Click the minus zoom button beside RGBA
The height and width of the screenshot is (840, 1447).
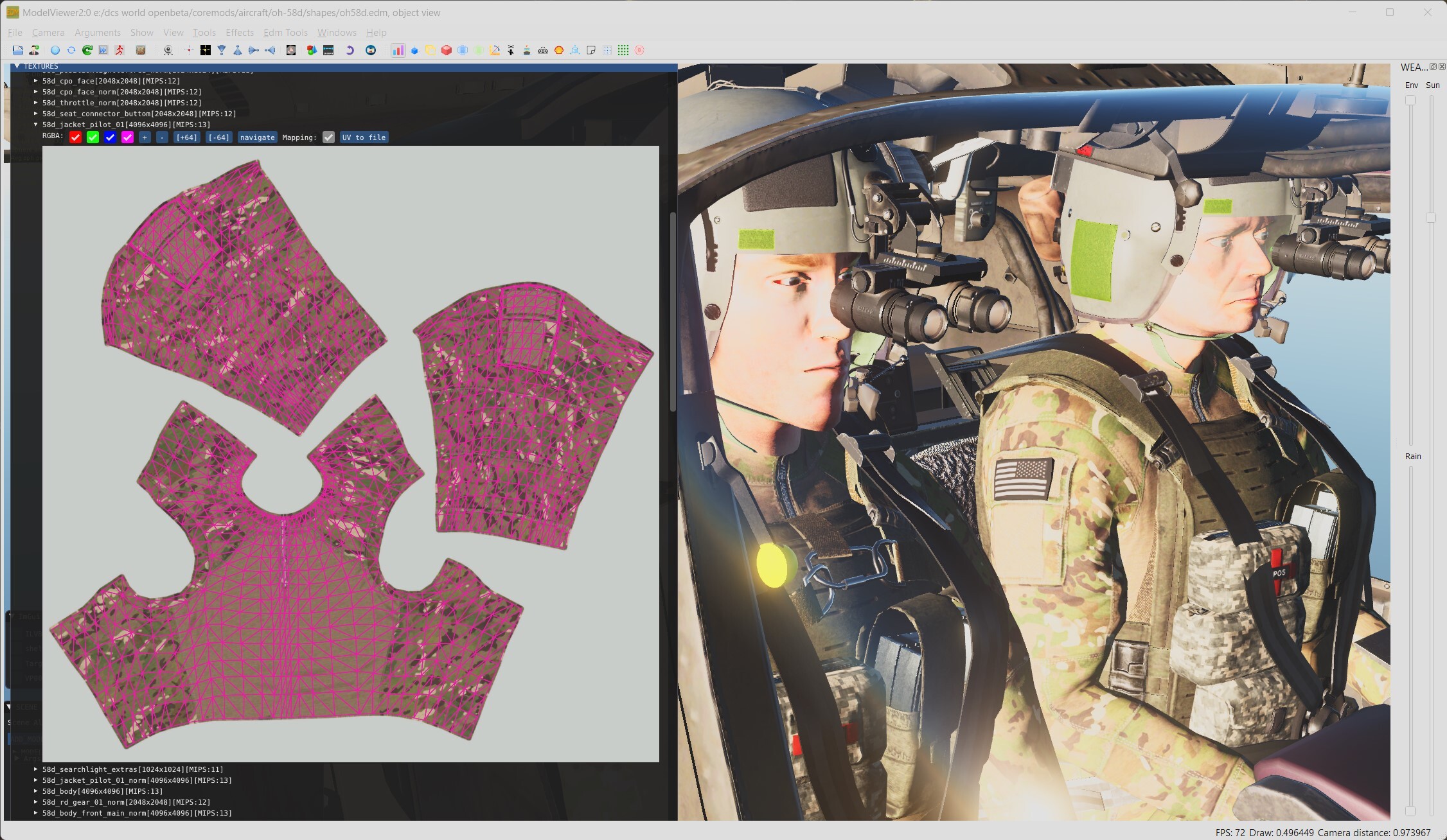[x=162, y=137]
